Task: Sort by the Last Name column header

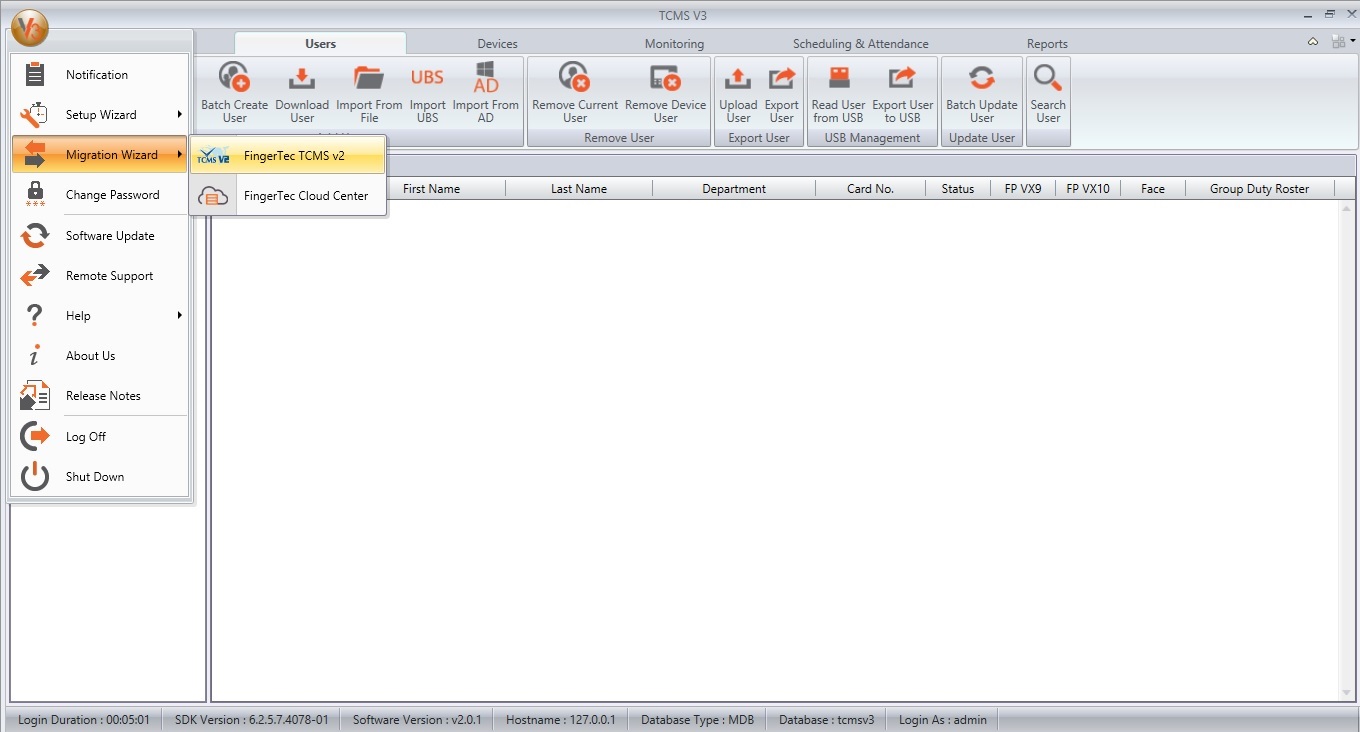Action: [579, 189]
